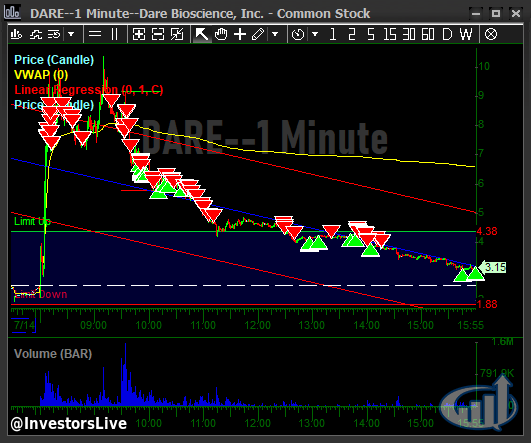
Task: Select the arrow pointer tool
Action: coord(201,34)
